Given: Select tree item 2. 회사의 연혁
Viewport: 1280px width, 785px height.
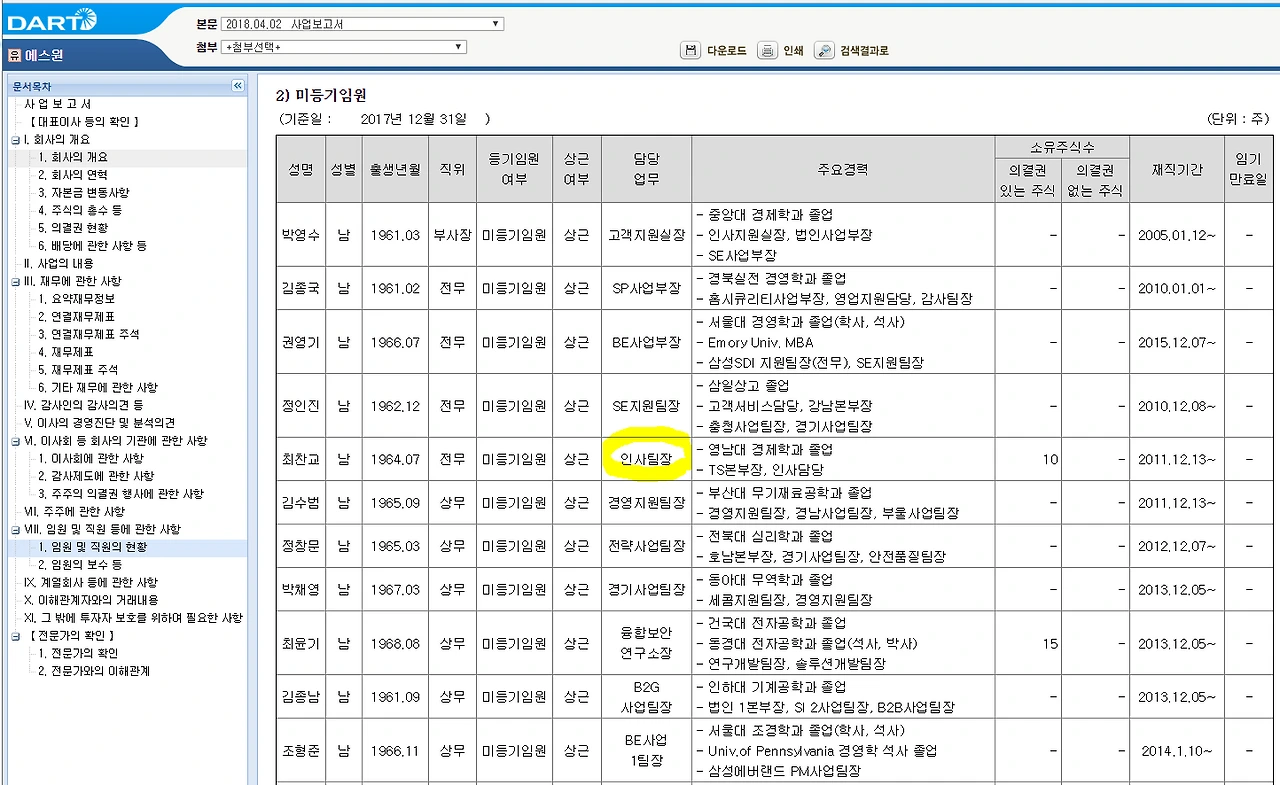Looking at the screenshot, I should (x=73, y=175).
